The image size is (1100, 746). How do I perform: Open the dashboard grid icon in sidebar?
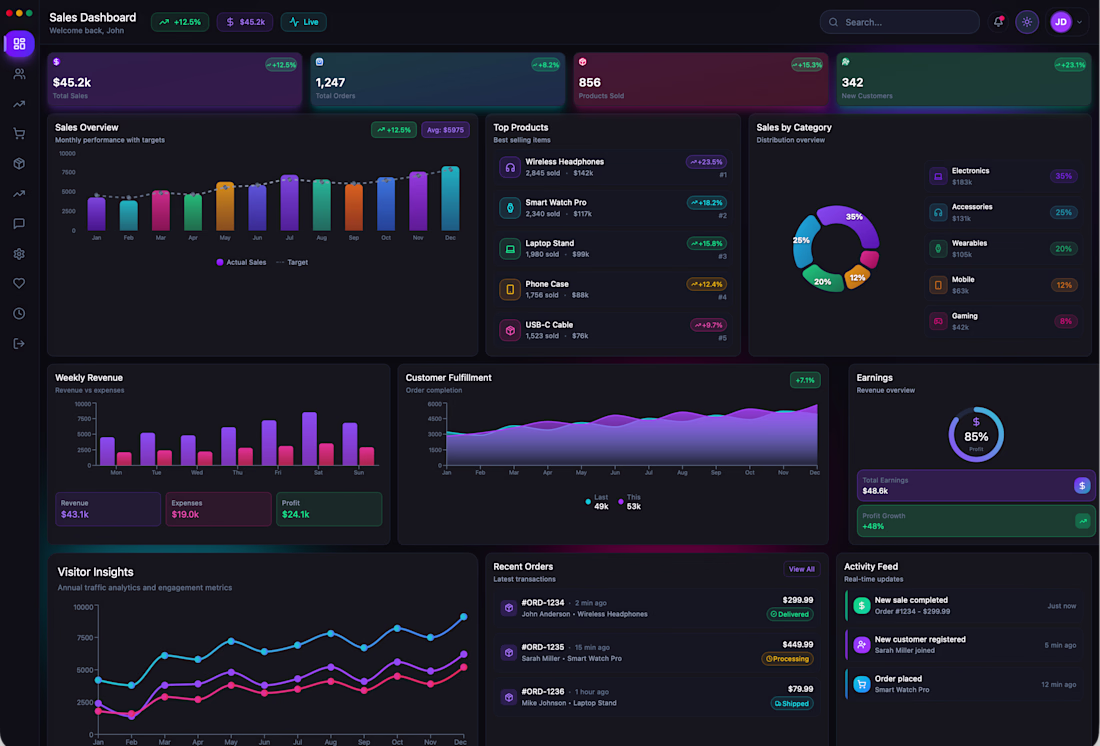tap(20, 44)
